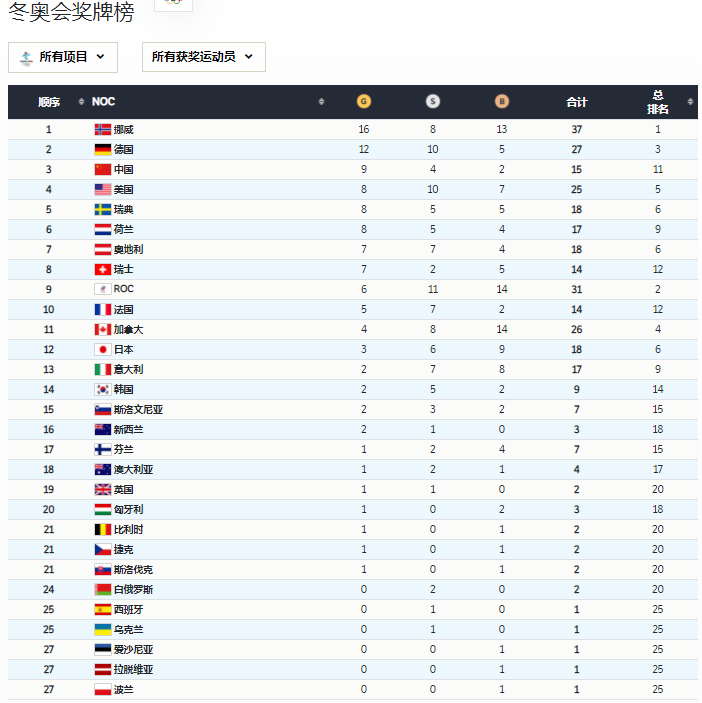702x703 pixels.
Task: Sort by NOC column sort arrows
Action: coord(321,102)
